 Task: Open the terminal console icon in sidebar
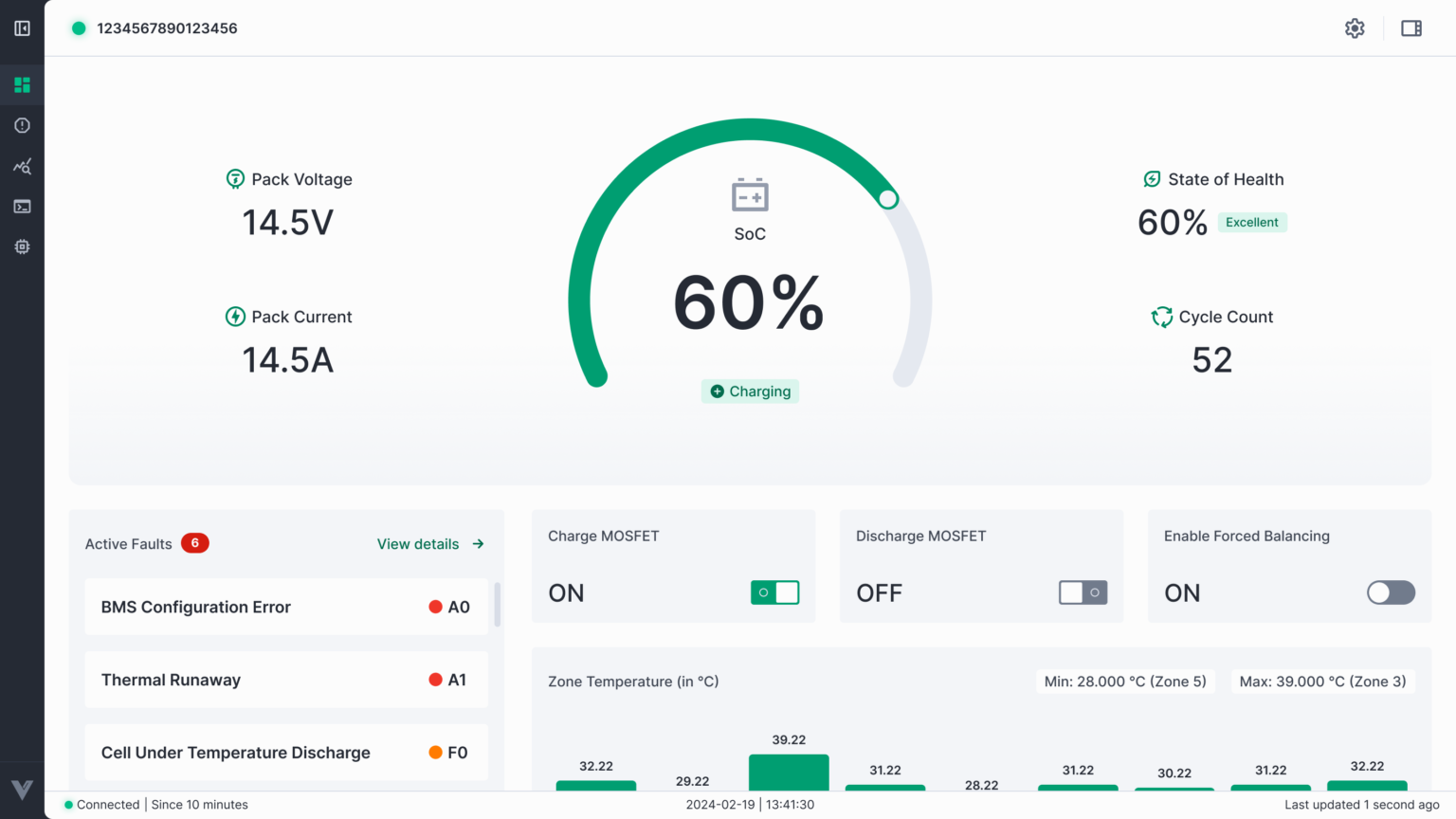(x=22, y=207)
